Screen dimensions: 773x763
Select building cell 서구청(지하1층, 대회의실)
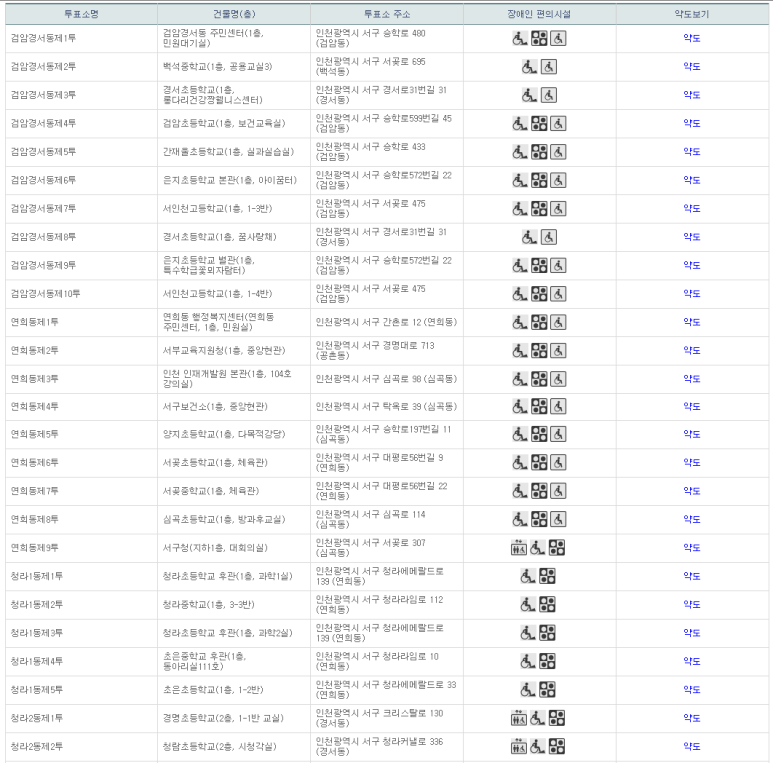tap(215, 548)
